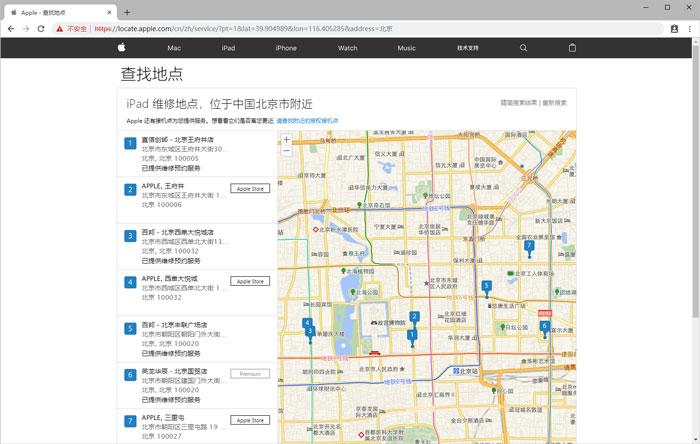The image size is (700, 444).
Task: Click blue badge 1 in the results list
Action: click(130, 143)
